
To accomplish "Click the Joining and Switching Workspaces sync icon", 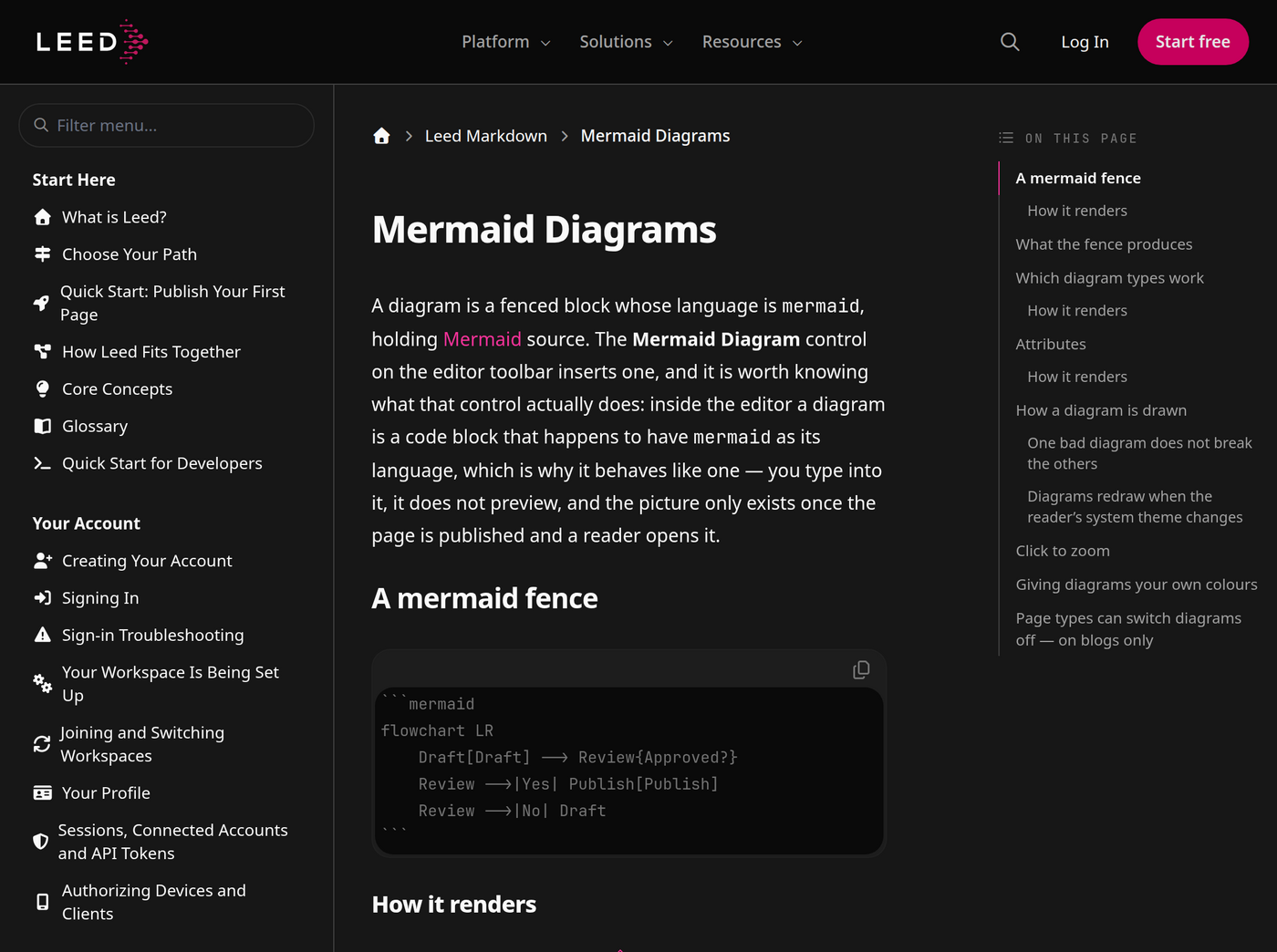I will pyautogui.click(x=41, y=744).
